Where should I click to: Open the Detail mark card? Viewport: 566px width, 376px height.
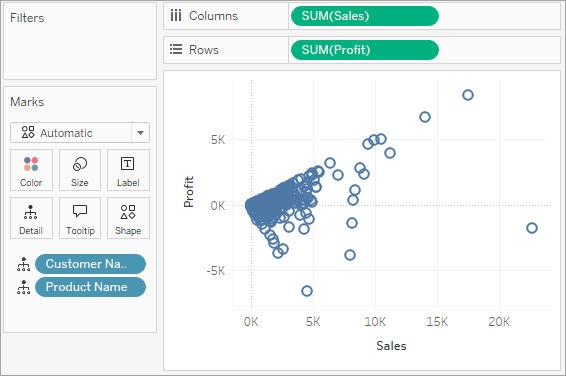(x=31, y=218)
